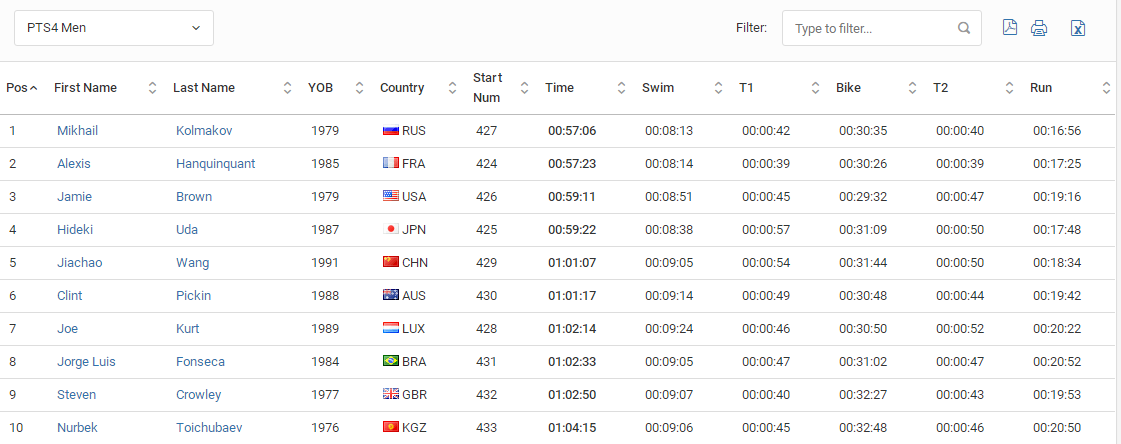Sort by YOB column arrows
1121x444 pixels.
pos(360,88)
